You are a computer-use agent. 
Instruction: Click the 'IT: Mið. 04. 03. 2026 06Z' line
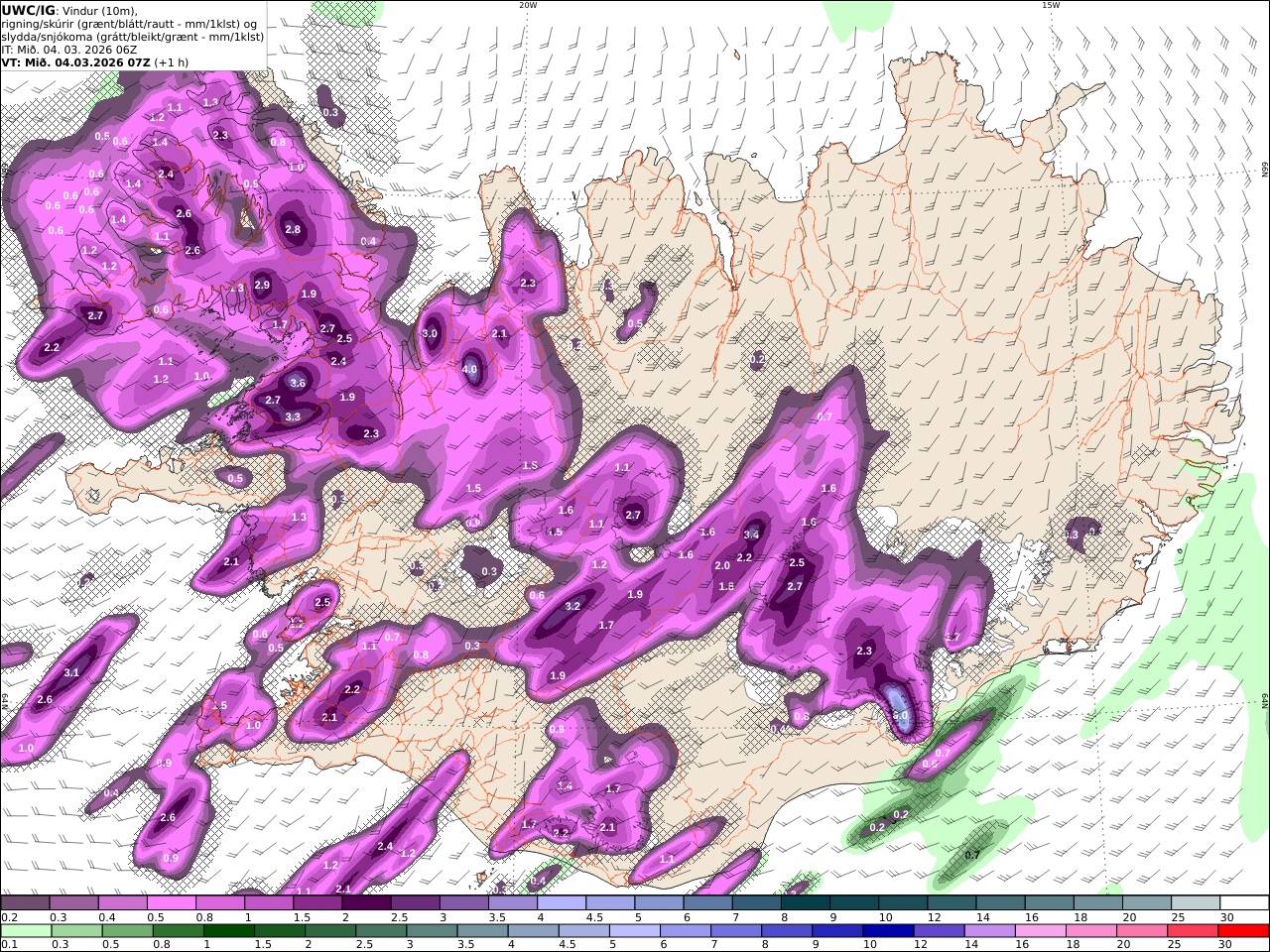click(68, 50)
